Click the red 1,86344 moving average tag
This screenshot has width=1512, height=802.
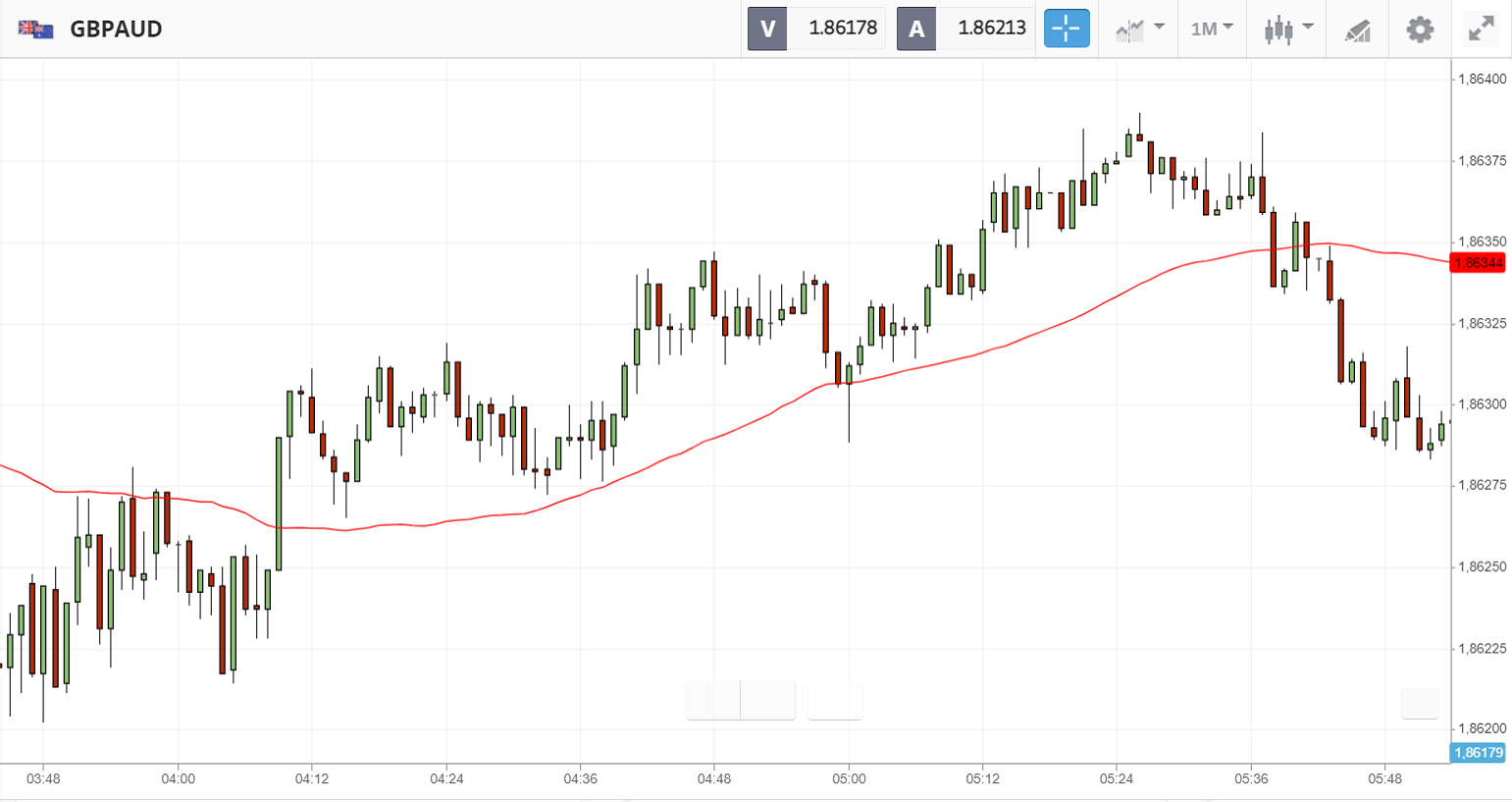1478,263
